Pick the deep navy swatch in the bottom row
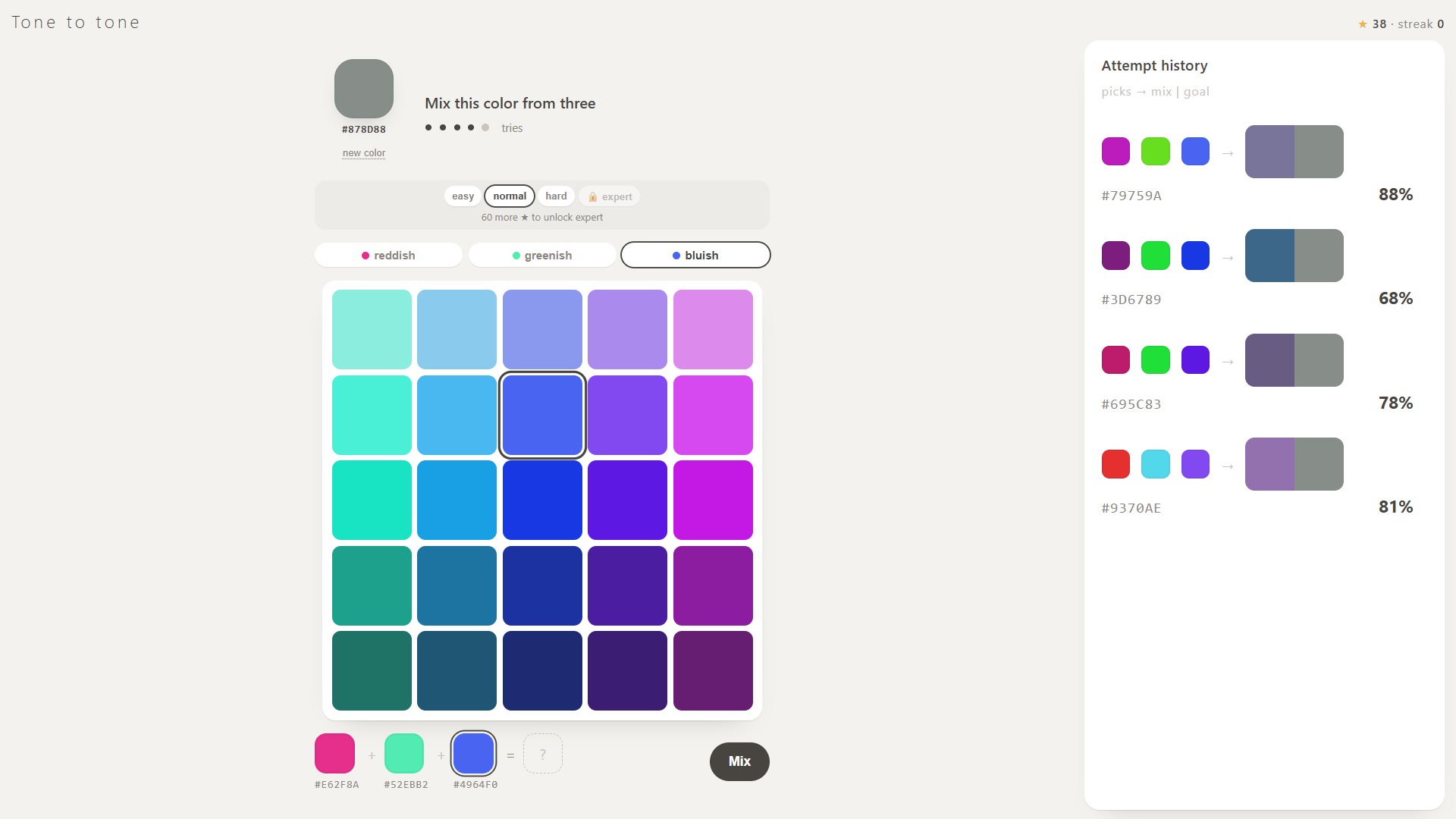The image size is (1456, 819). point(542,670)
